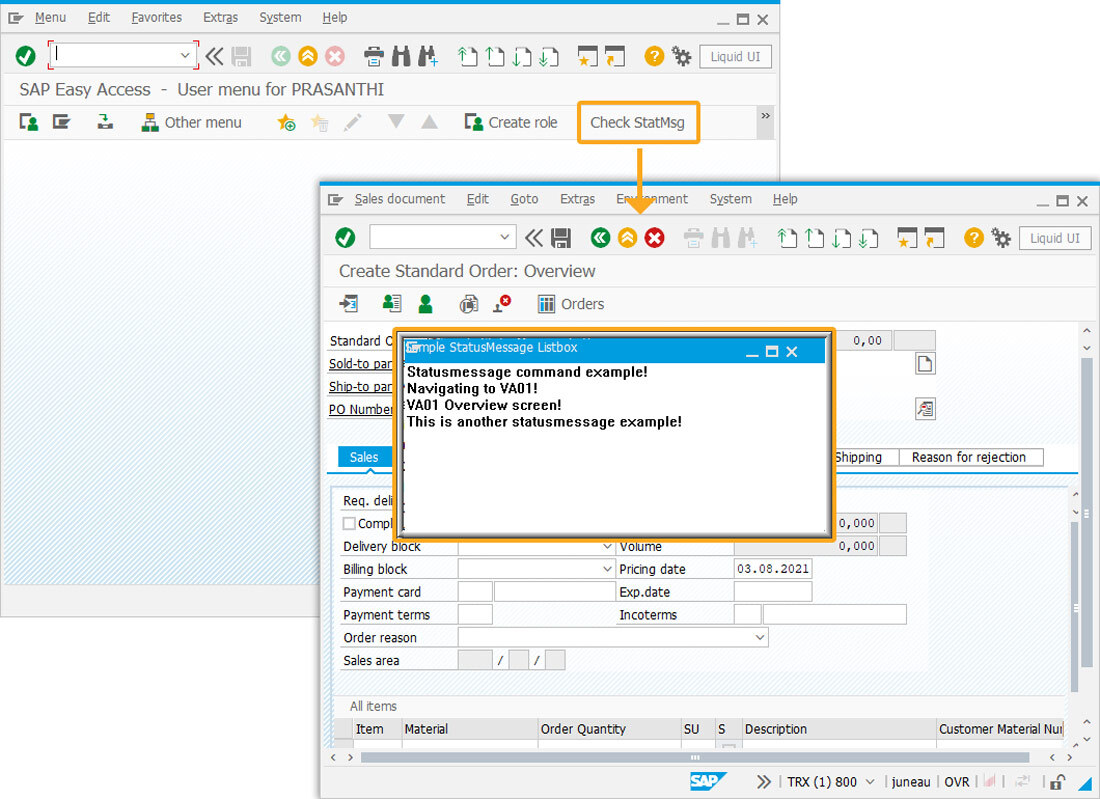Click the Orders button in the order toolbar
The width and height of the screenshot is (1100, 799).
[571, 304]
